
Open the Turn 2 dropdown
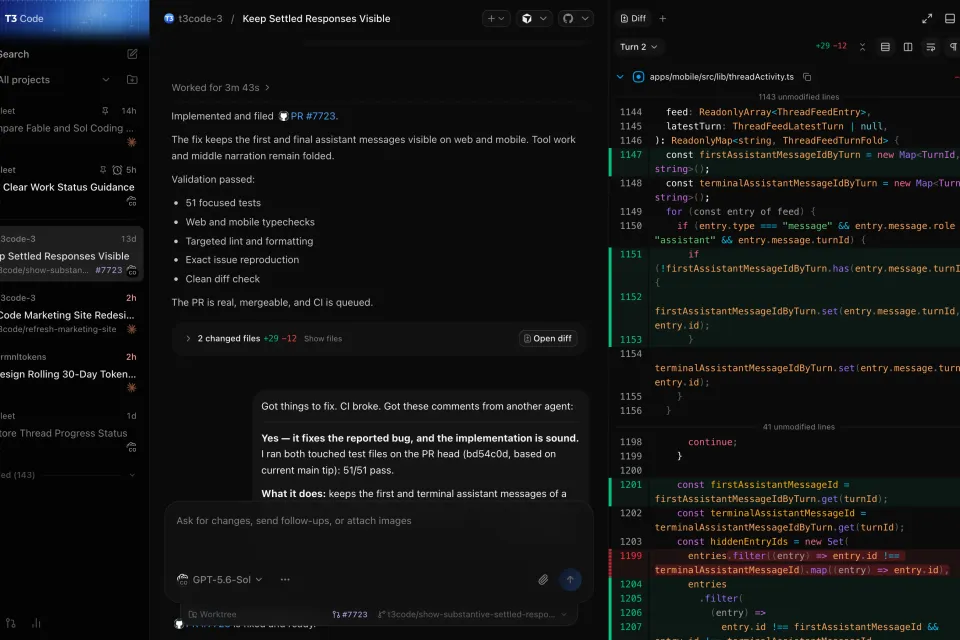639,47
